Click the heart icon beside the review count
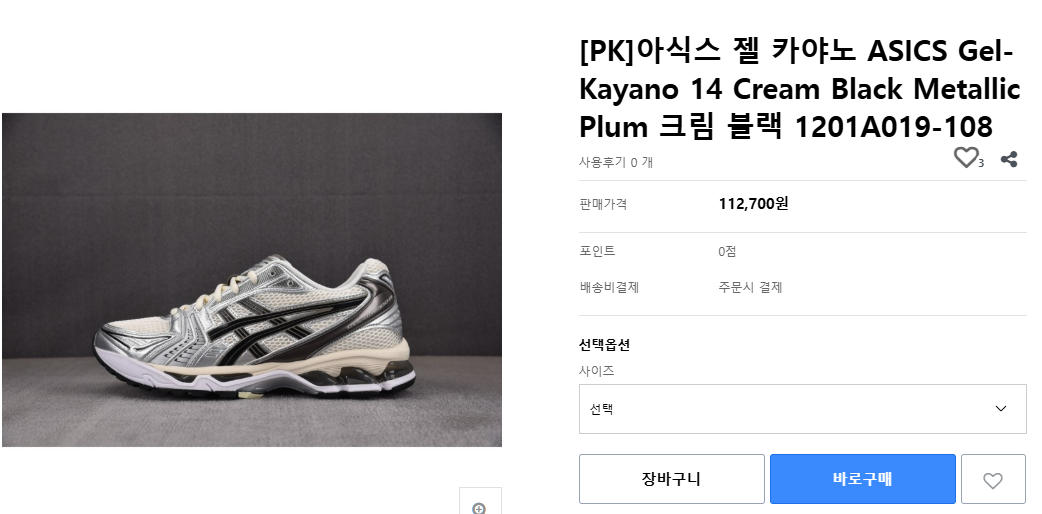The height and width of the screenshot is (514, 1042). tap(965, 158)
